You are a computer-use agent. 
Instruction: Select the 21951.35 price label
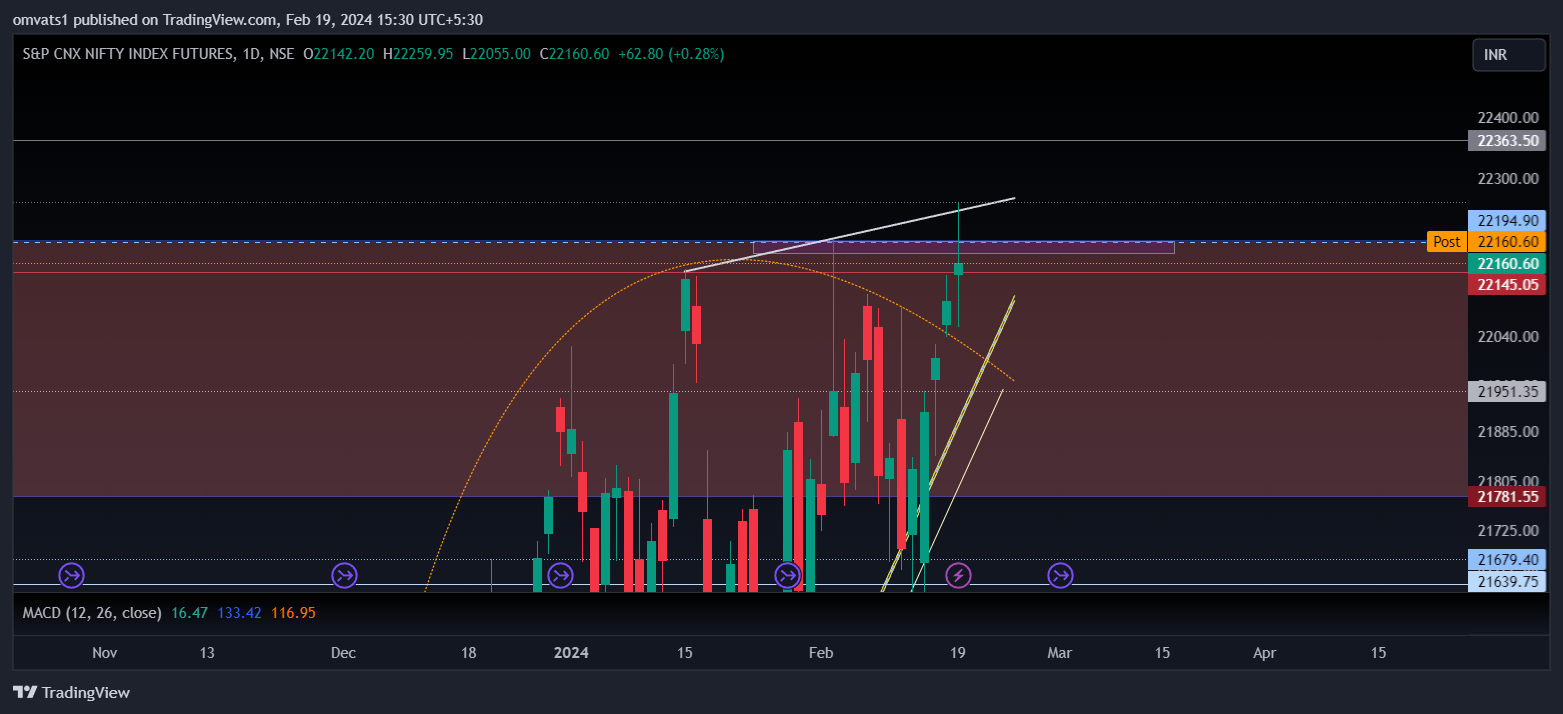(x=1506, y=391)
